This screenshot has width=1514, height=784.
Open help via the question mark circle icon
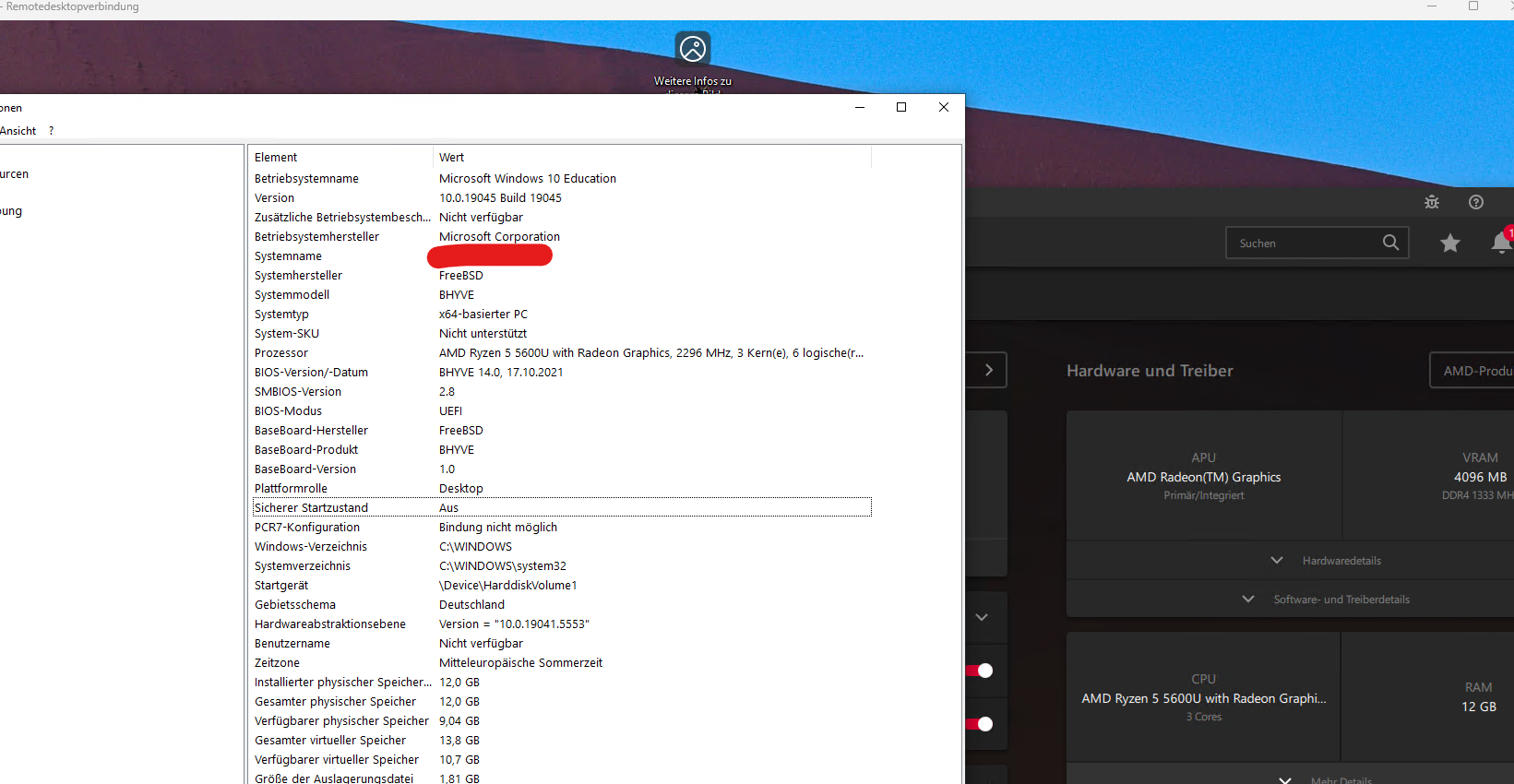click(1475, 202)
